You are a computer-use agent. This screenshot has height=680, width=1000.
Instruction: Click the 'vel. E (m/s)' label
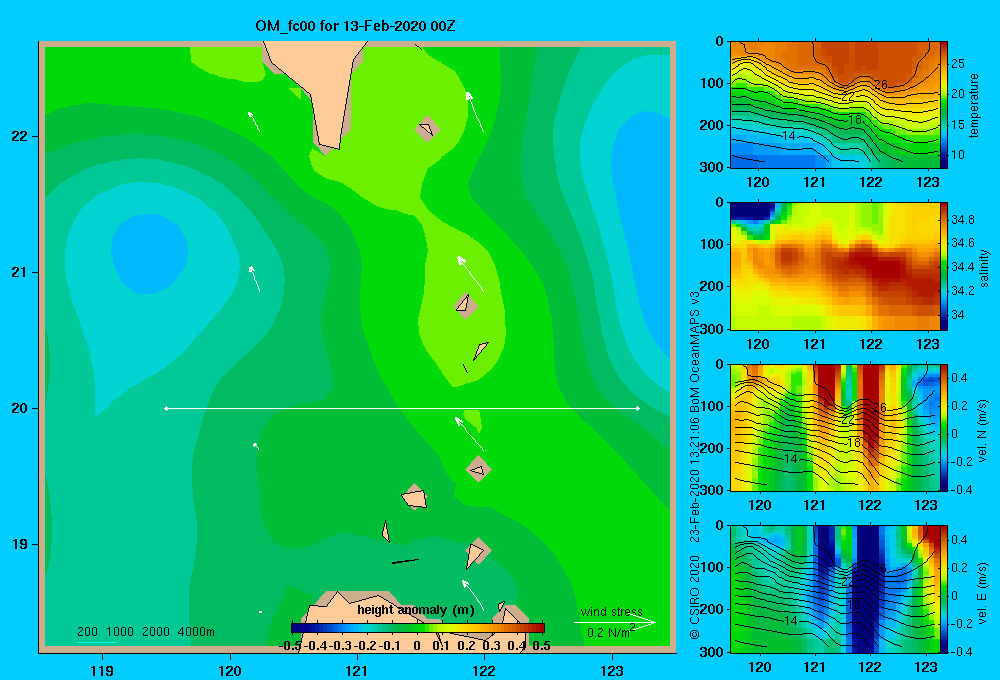point(982,593)
